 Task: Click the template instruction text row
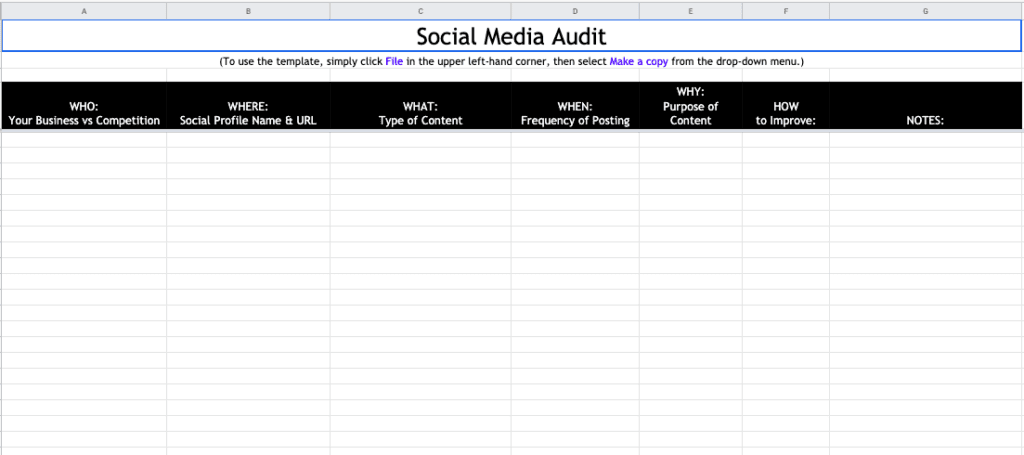tap(511, 61)
